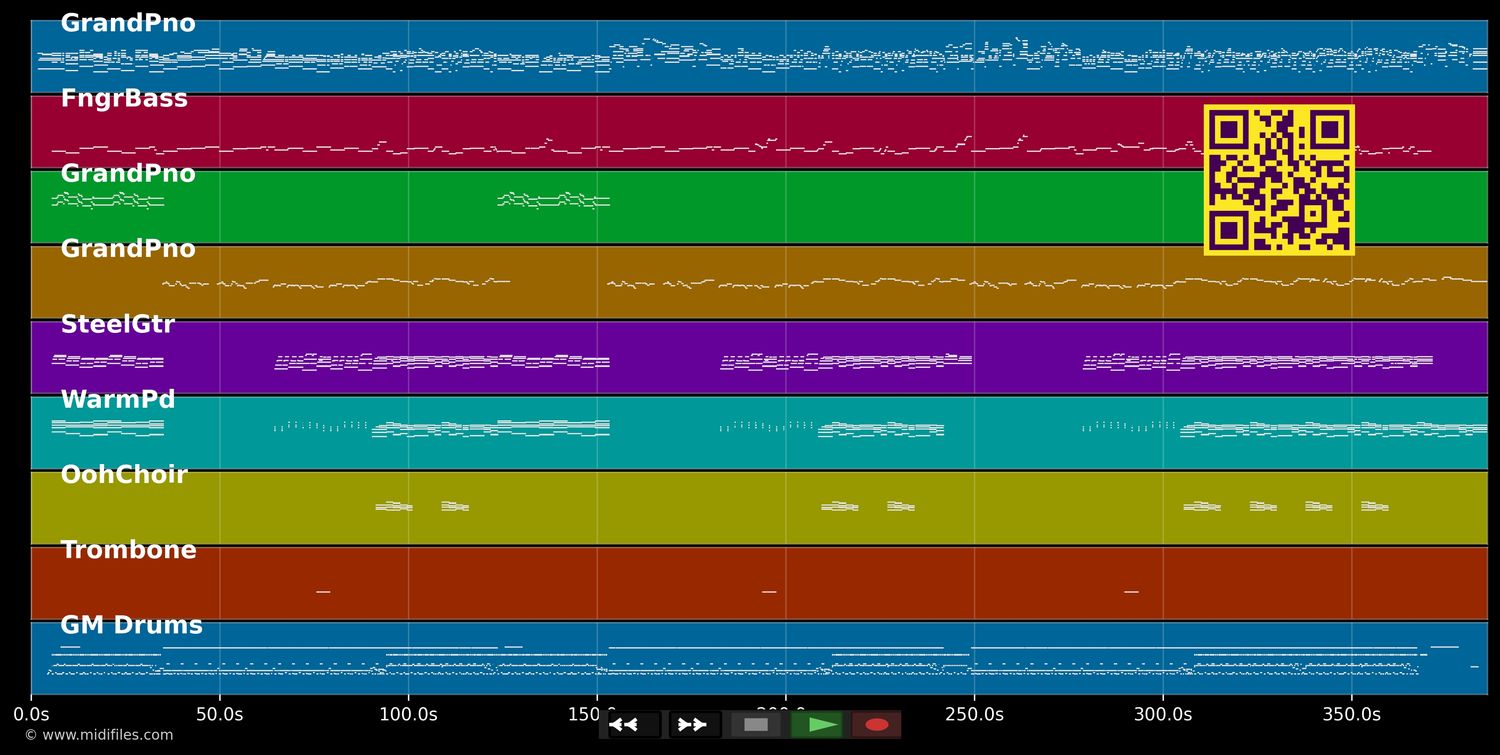Select the OohChoir track label

[x=124, y=475]
